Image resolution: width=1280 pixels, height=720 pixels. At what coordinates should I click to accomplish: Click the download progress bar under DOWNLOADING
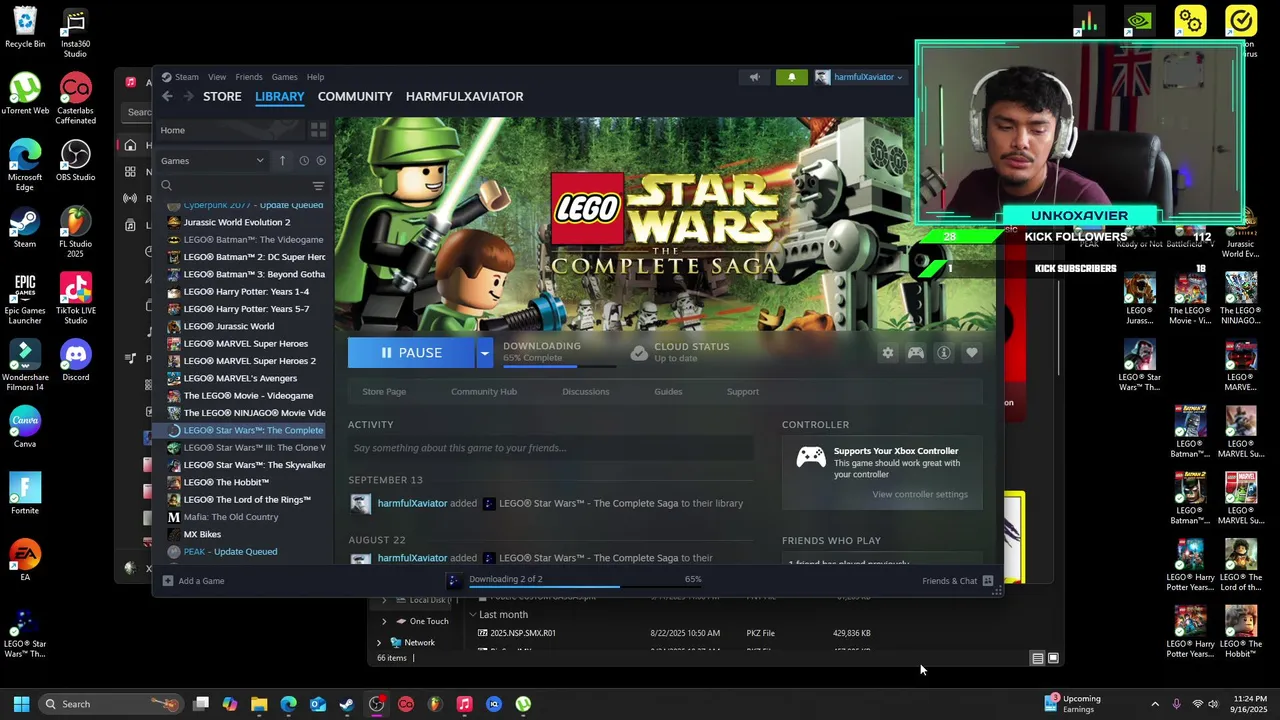point(559,366)
